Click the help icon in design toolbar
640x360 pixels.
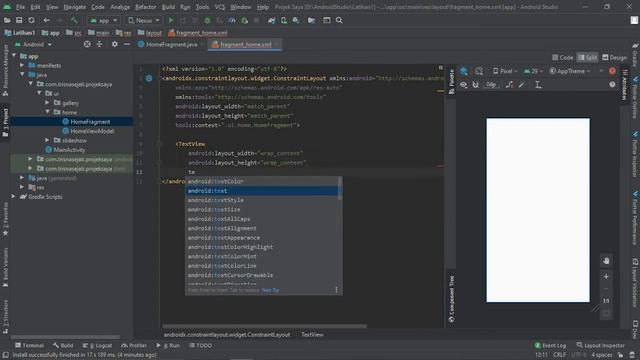coord(612,84)
